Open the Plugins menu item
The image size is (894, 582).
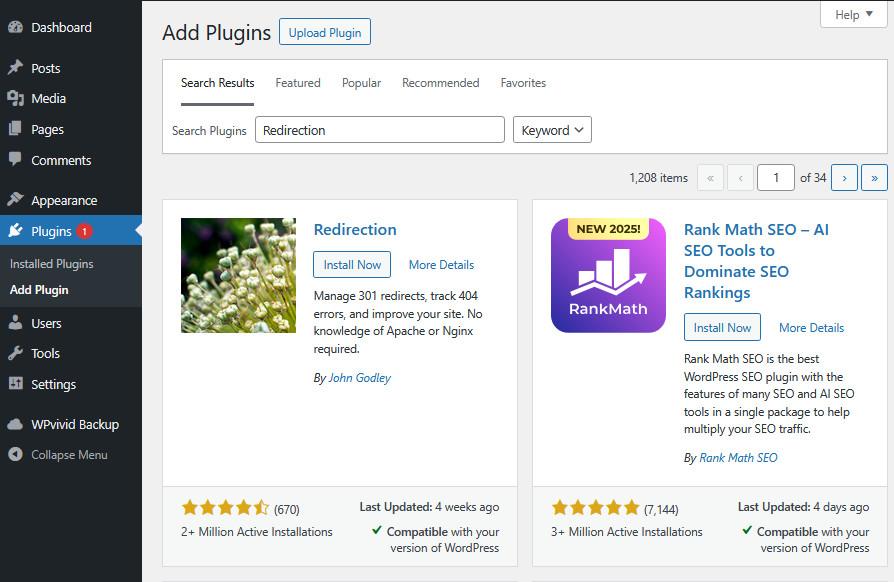pos(71,230)
